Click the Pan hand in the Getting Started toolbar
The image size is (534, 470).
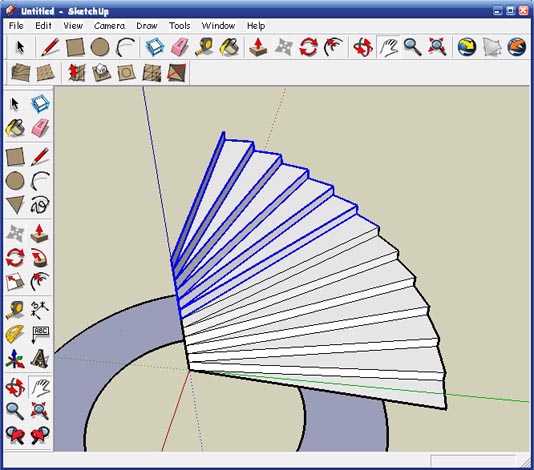click(x=389, y=47)
